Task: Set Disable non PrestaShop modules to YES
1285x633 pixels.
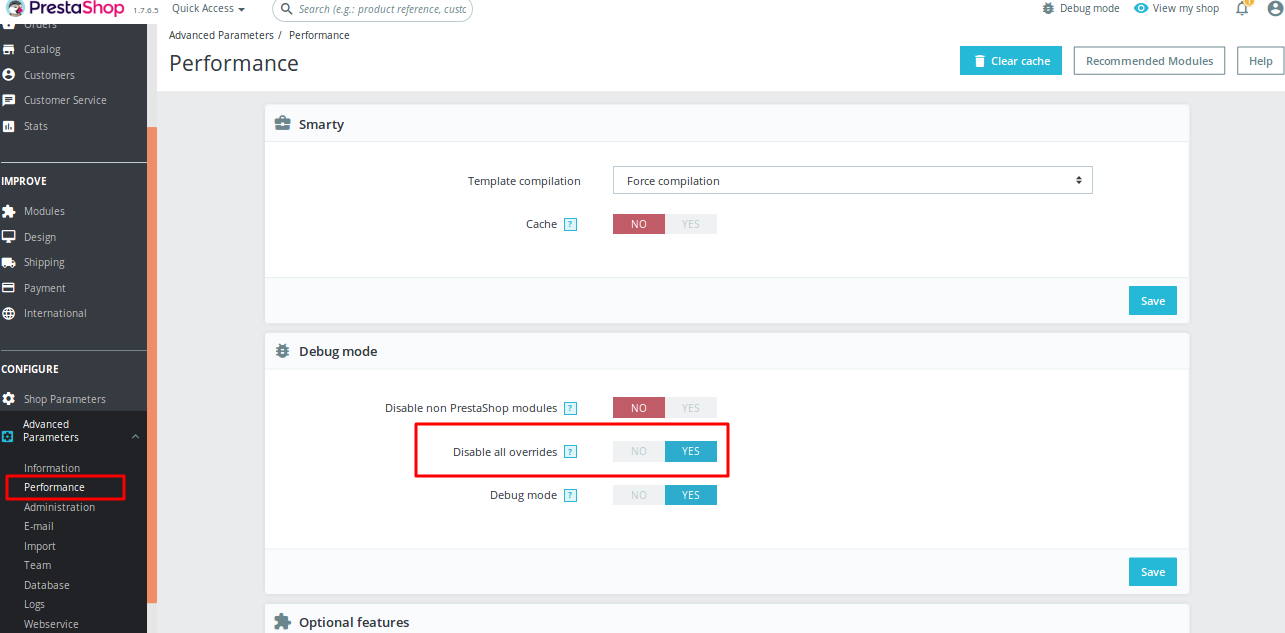Action: pos(691,408)
